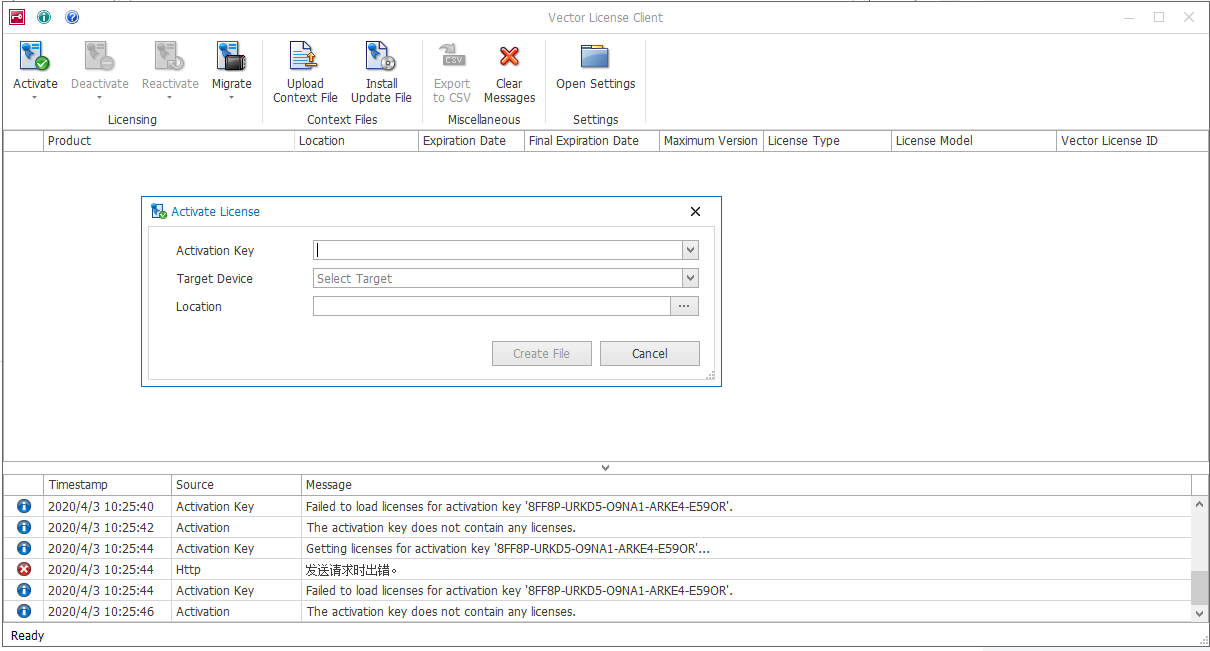1210x651 pixels.
Task: Clear all messages using Clear Messages icon
Action: (x=509, y=57)
